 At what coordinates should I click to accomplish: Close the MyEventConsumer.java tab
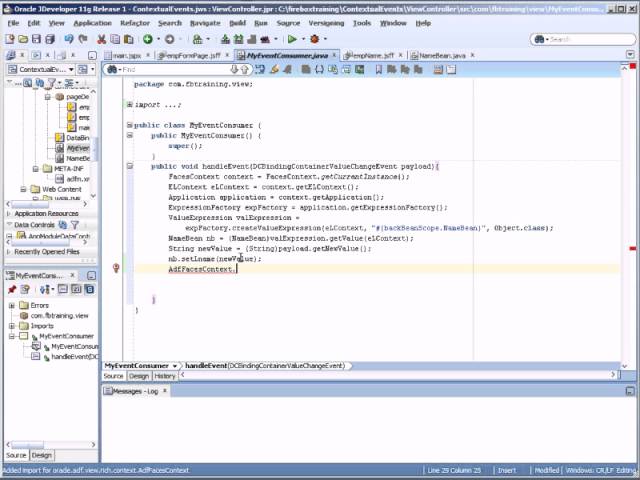coord(334,55)
